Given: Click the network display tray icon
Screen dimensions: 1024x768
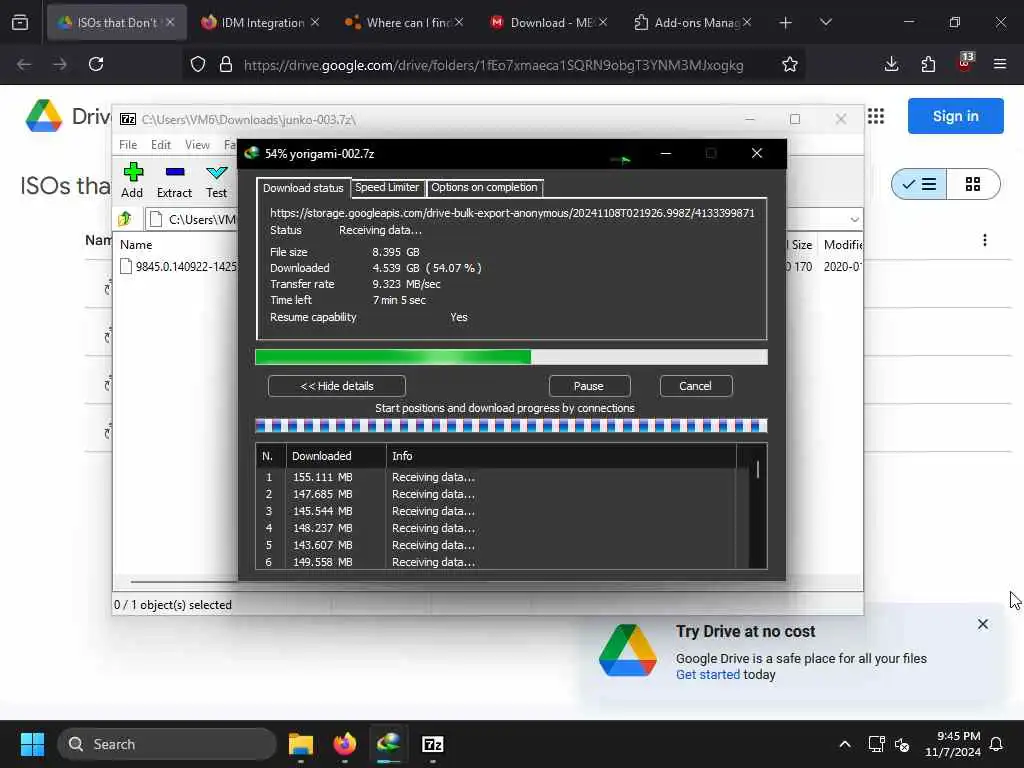Looking at the screenshot, I should (x=876, y=744).
